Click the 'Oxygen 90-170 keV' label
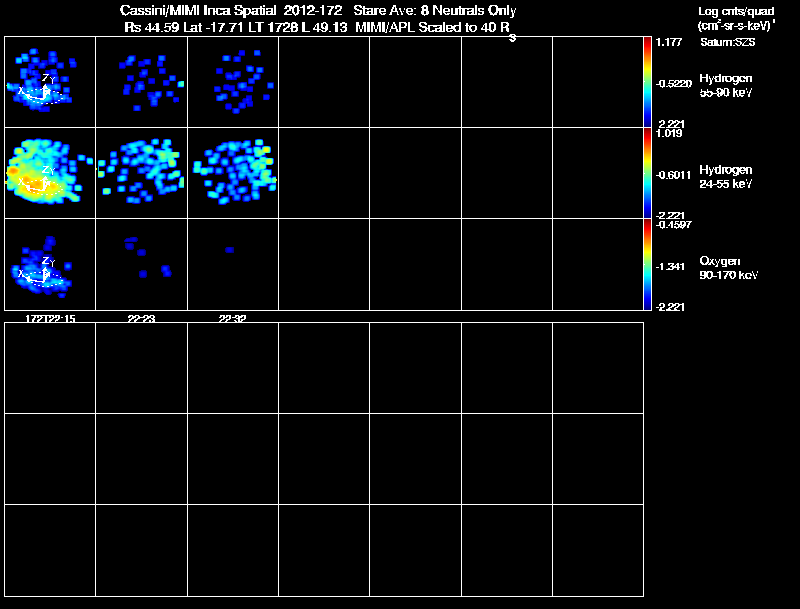Screen dimensions: 800x609 729,268
